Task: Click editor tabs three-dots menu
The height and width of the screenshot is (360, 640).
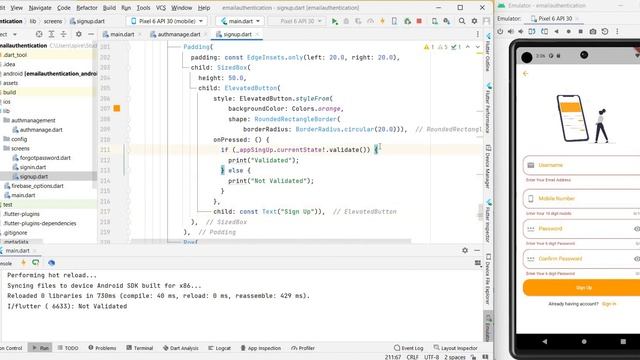Action: [478, 35]
